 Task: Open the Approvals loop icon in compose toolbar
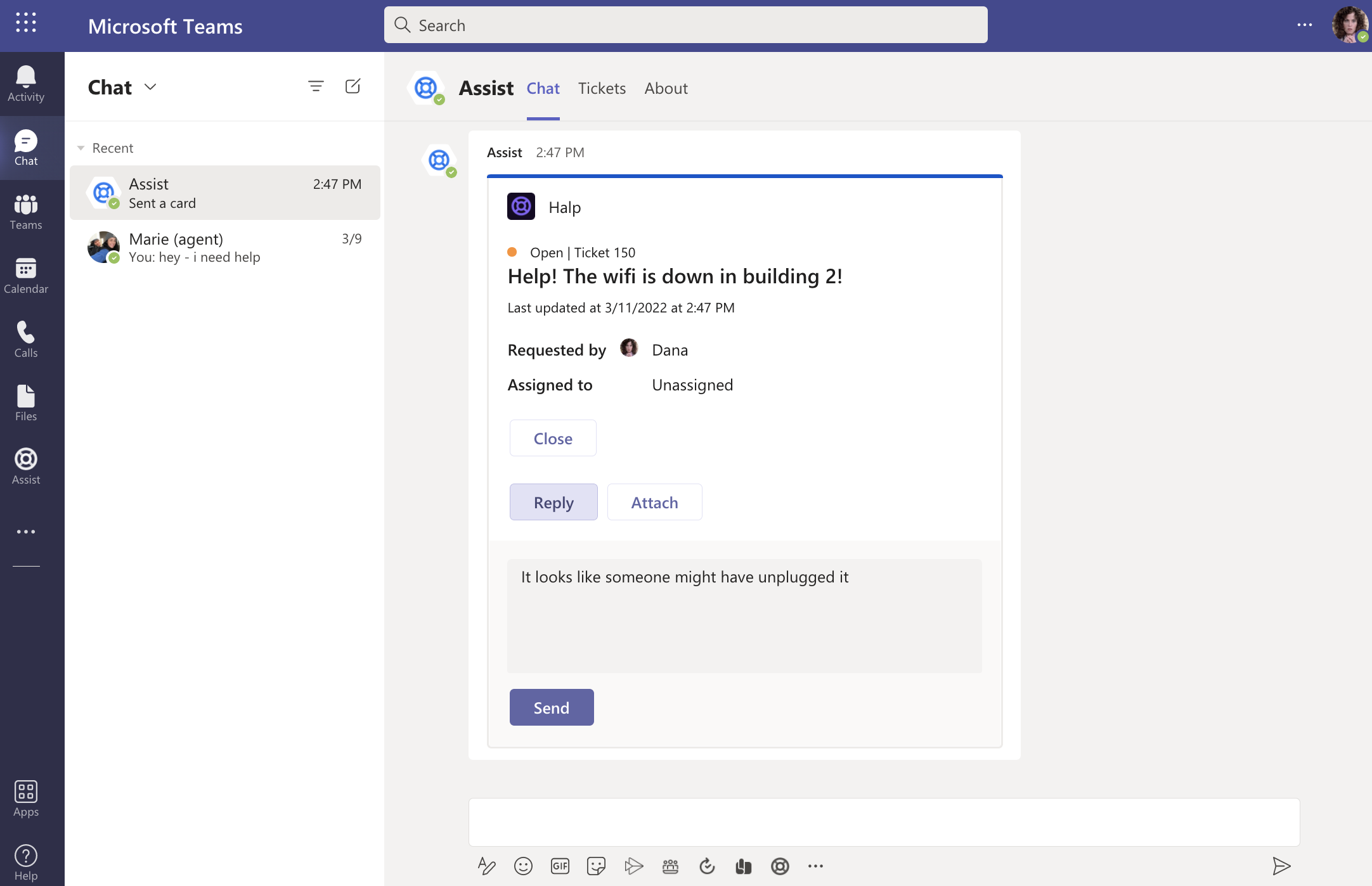point(707,866)
